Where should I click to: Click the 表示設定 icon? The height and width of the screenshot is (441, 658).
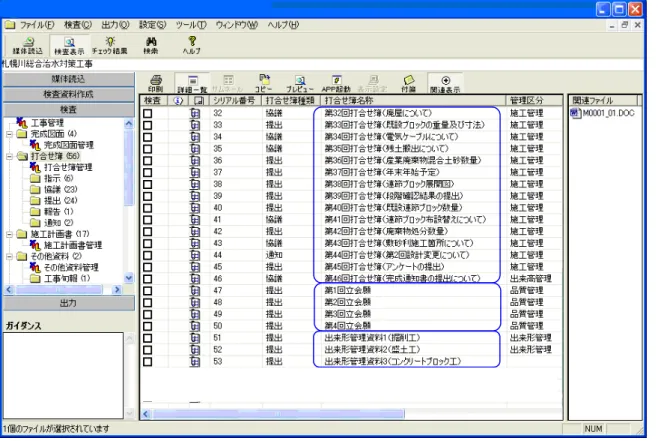(x=373, y=83)
